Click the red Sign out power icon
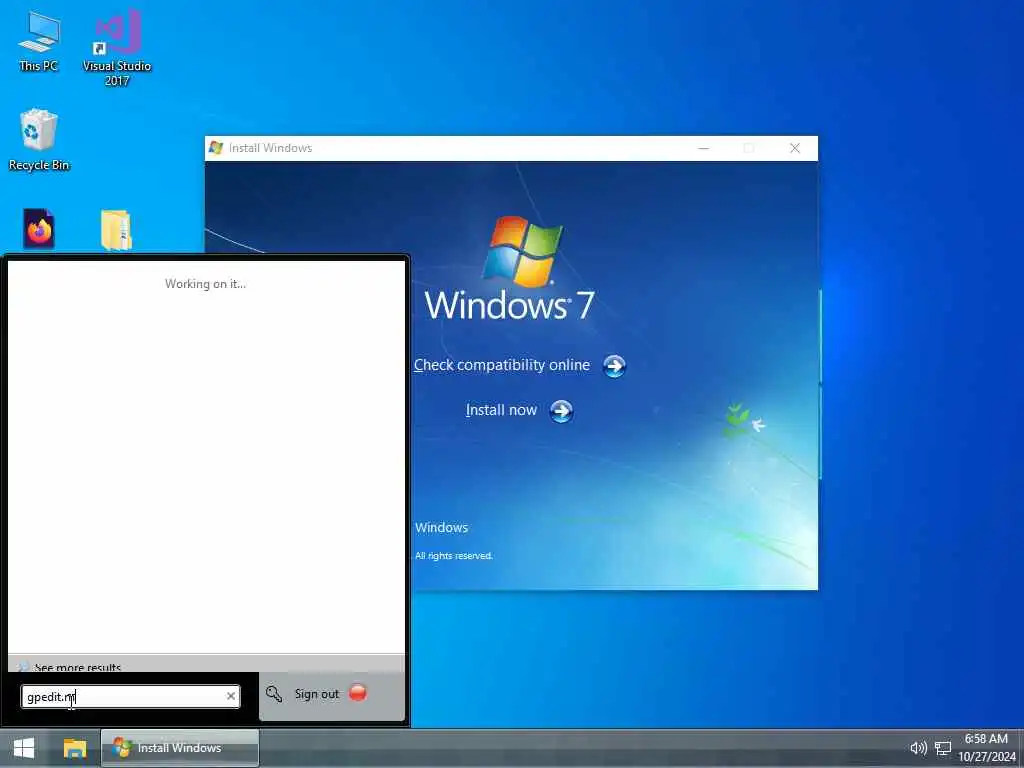The height and width of the screenshot is (768, 1024). pyautogui.click(x=358, y=692)
